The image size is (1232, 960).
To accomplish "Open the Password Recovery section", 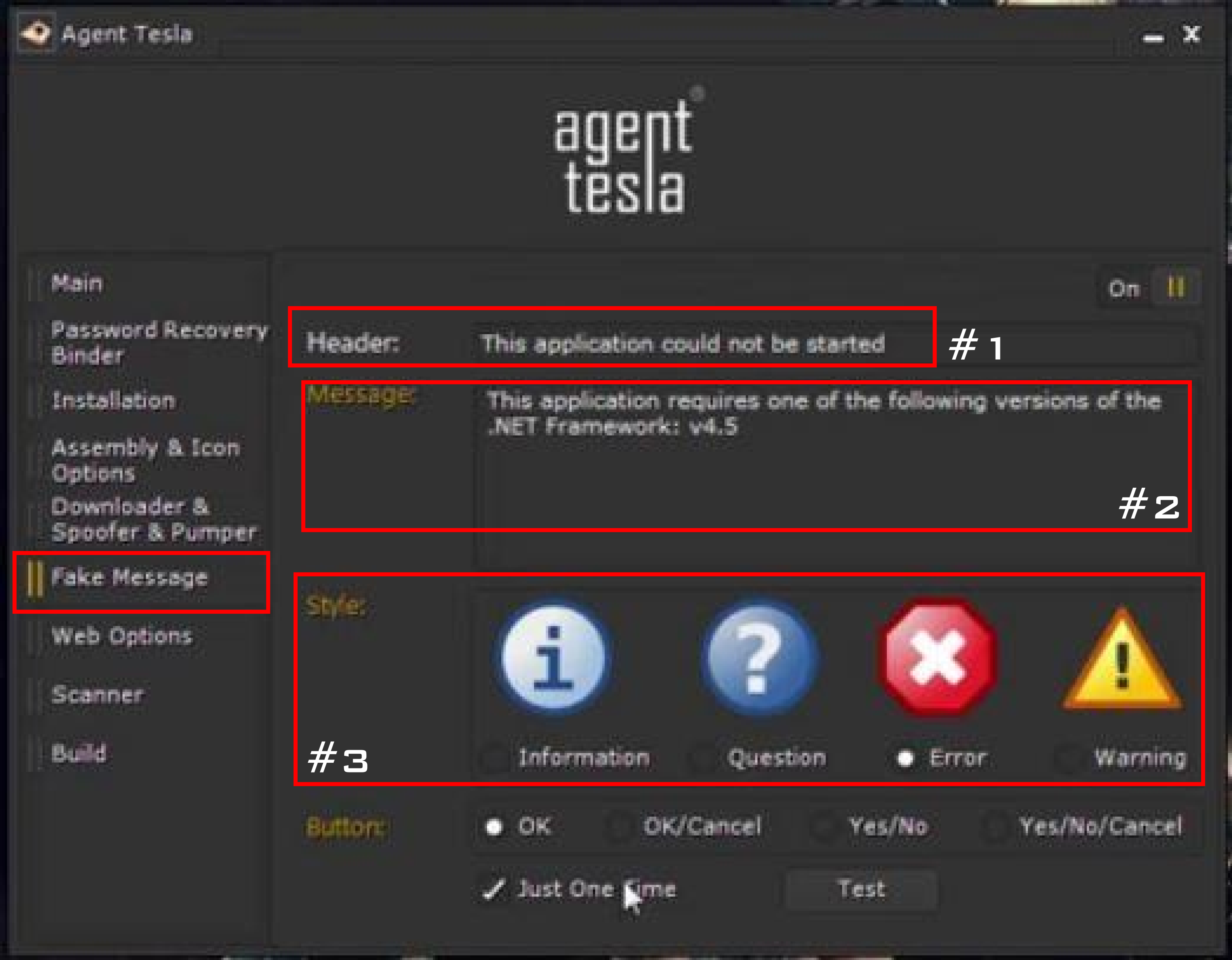I will 160,330.
